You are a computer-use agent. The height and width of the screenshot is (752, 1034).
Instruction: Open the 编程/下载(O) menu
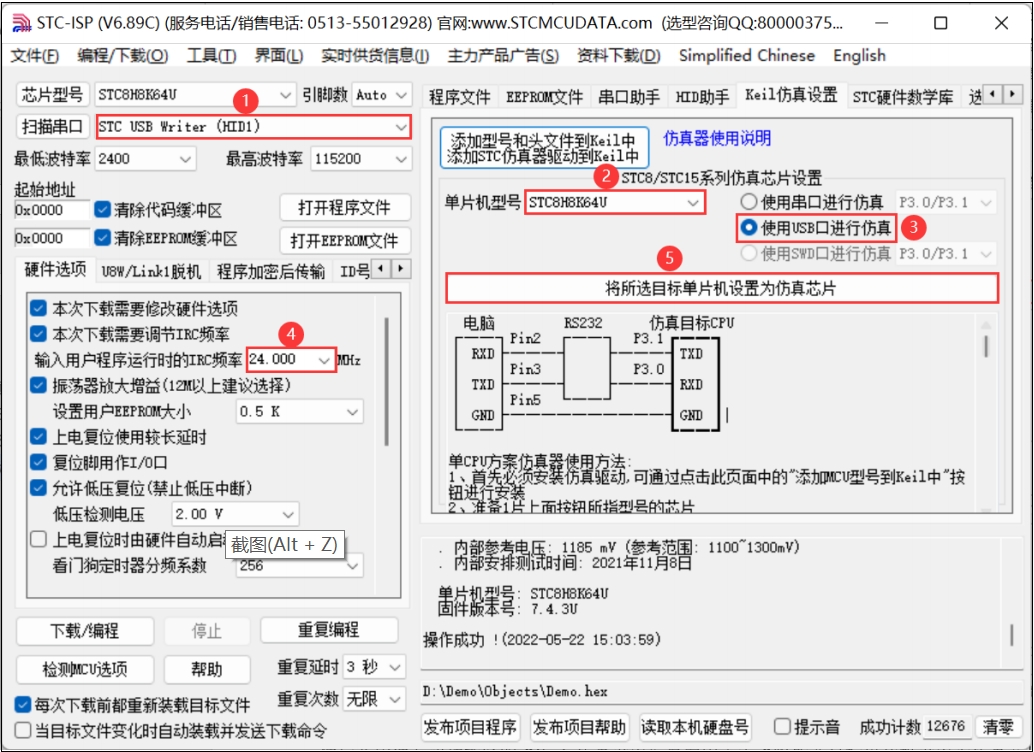(x=122, y=55)
